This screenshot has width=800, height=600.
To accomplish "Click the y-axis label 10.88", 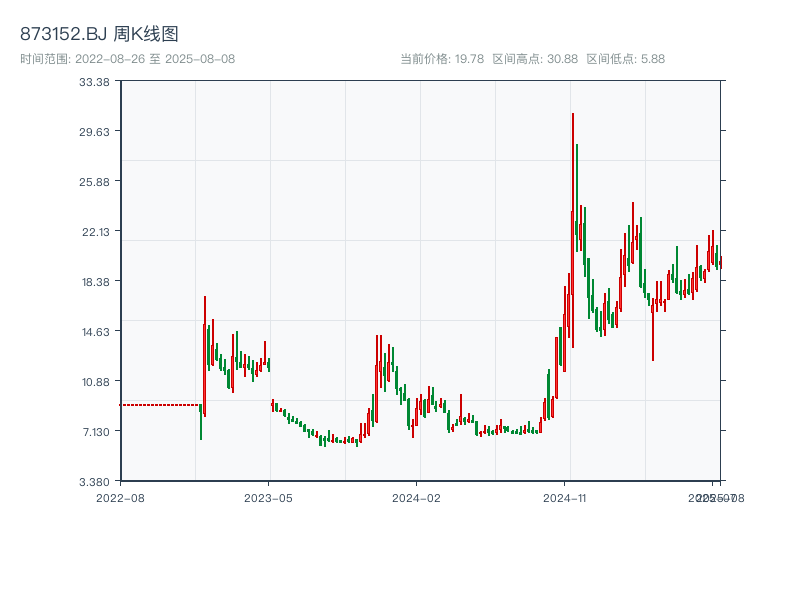I will point(95,382).
